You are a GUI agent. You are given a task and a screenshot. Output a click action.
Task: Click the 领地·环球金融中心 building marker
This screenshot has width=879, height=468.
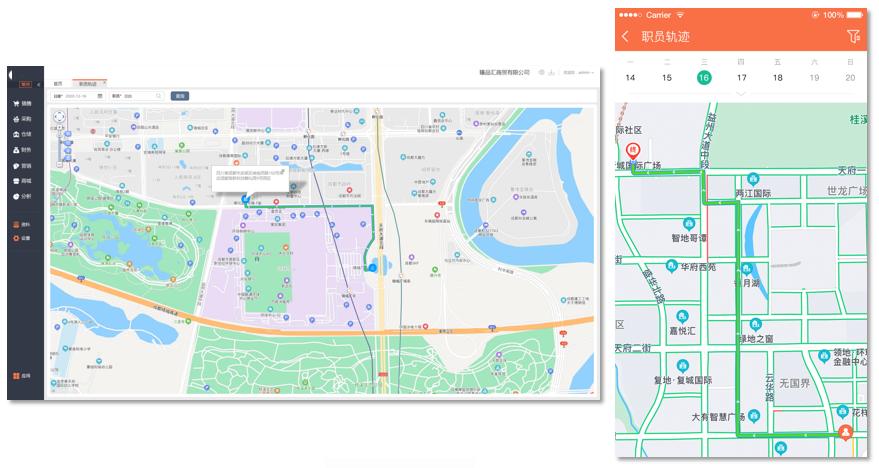tap(824, 355)
